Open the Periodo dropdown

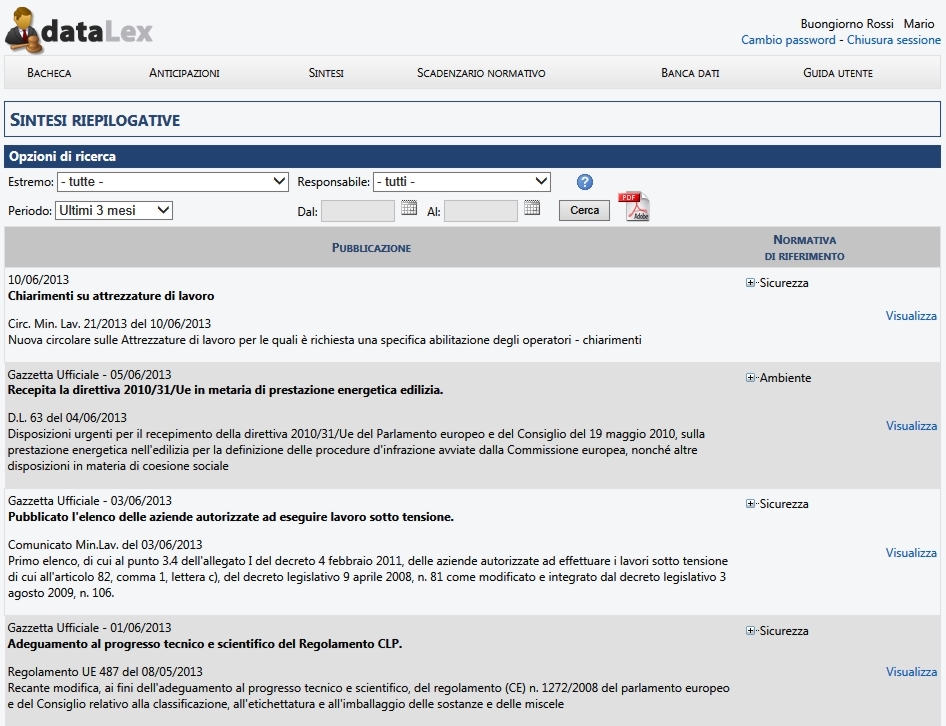tap(113, 210)
